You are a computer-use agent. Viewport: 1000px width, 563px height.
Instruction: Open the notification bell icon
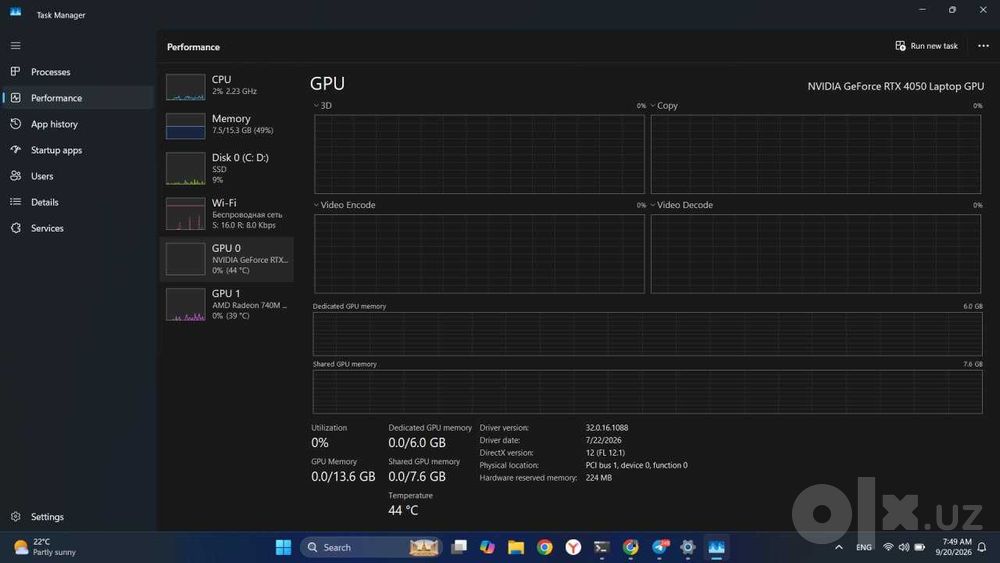pyautogui.click(x=982, y=547)
